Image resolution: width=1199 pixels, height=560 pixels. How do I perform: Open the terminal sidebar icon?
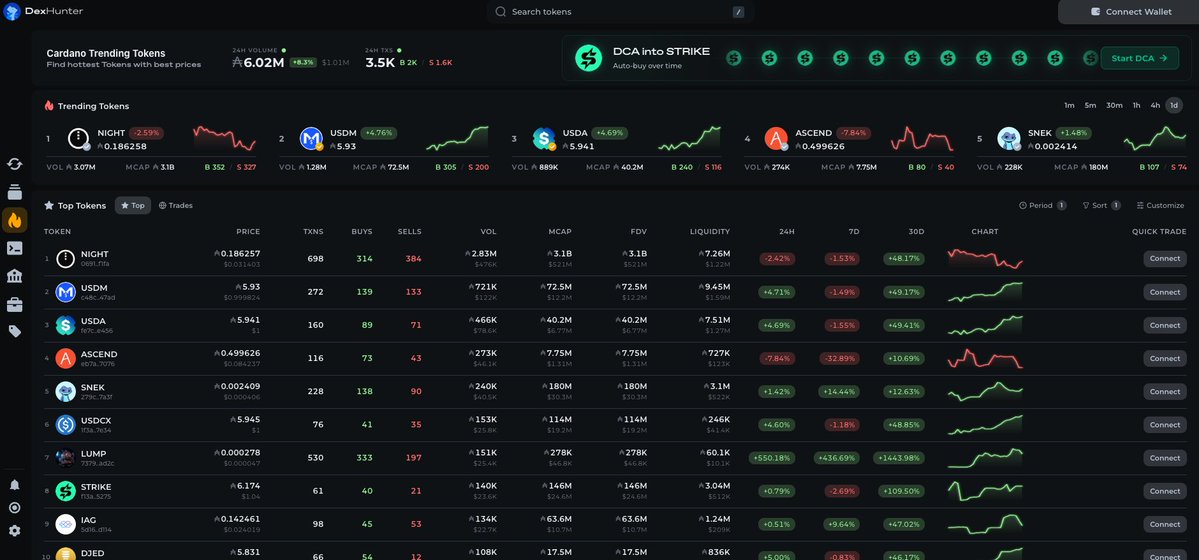(15, 248)
